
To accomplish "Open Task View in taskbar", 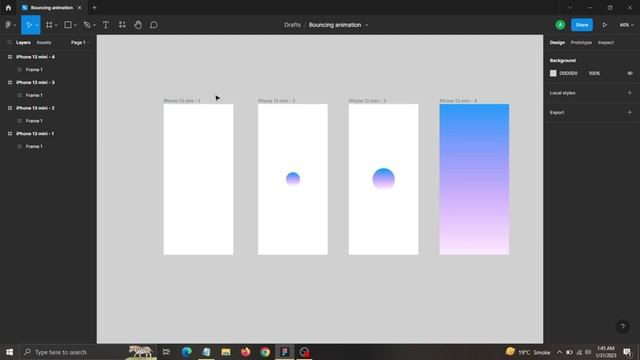I will click(x=166, y=352).
